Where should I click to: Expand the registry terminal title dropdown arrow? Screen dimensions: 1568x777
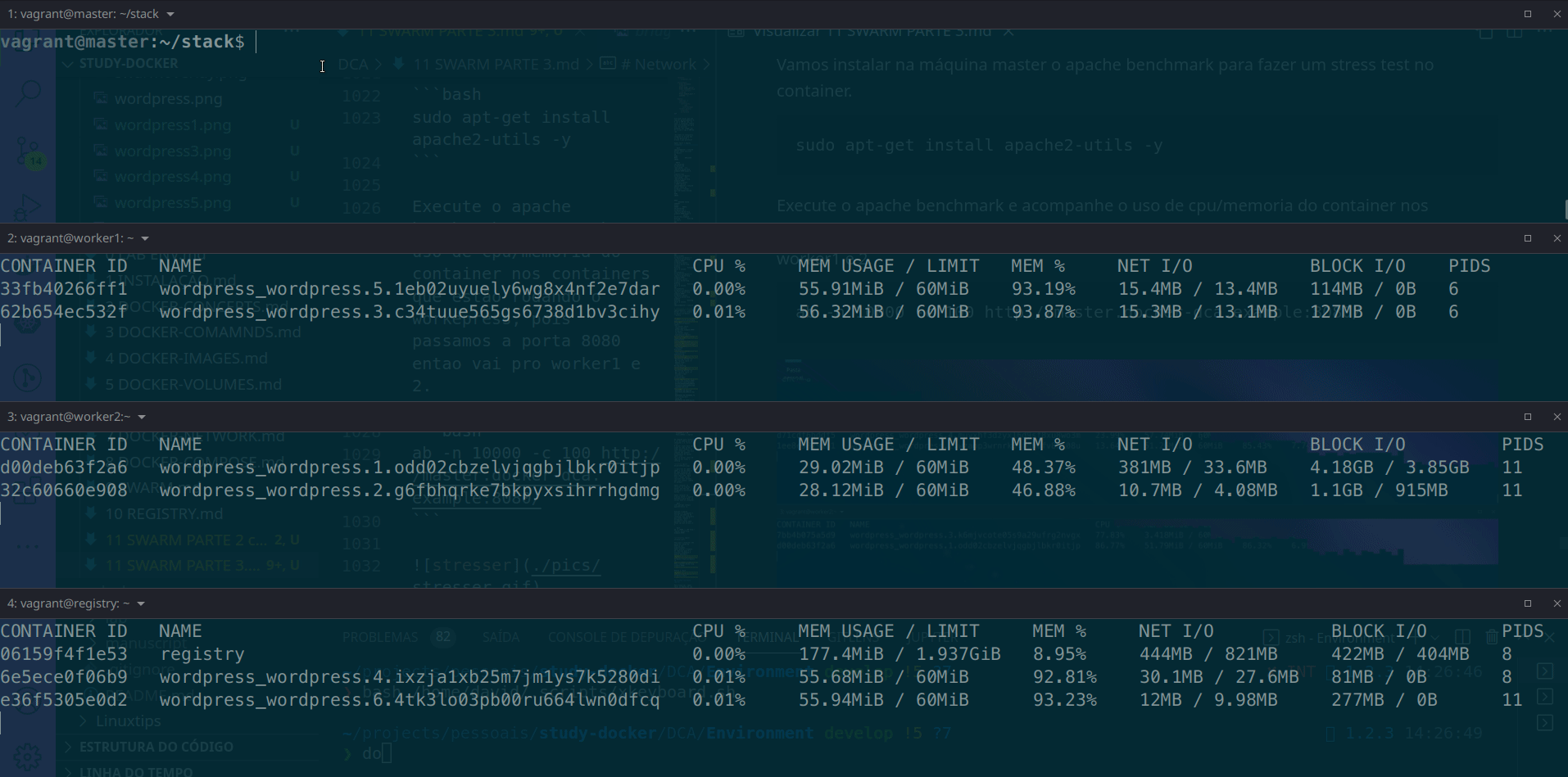141,603
